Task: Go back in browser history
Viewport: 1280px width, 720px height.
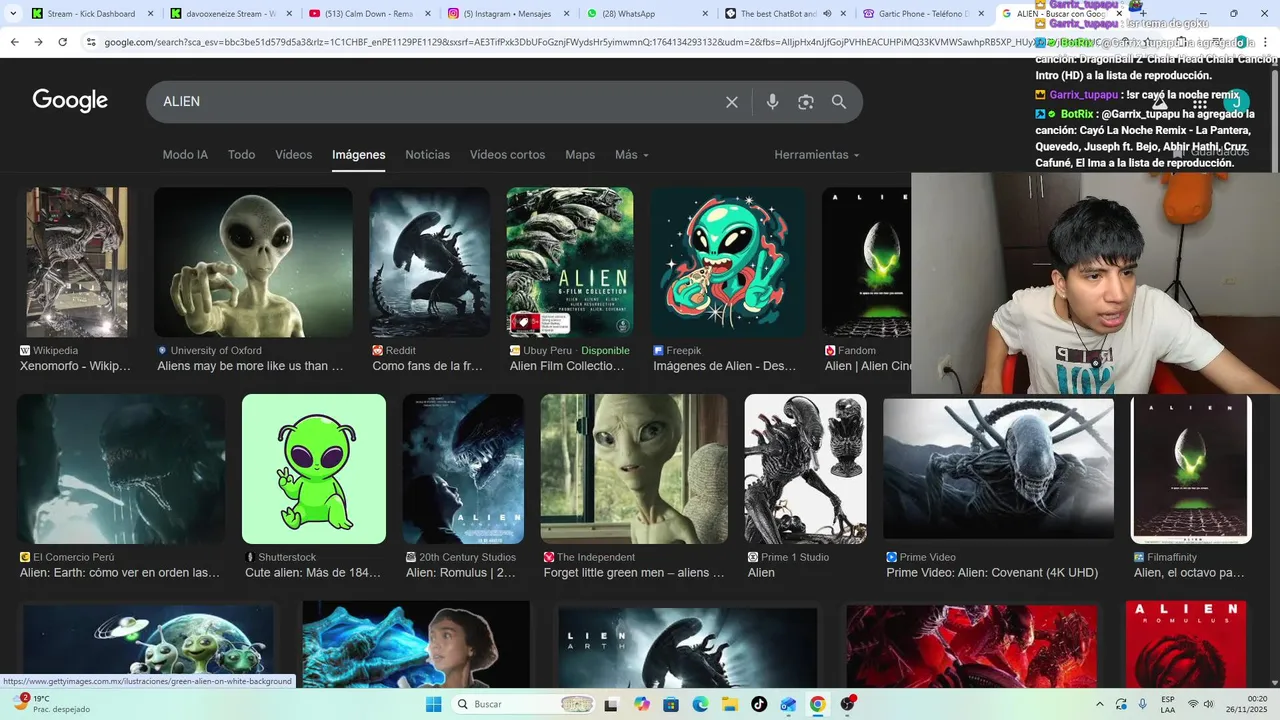Action: (14, 42)
